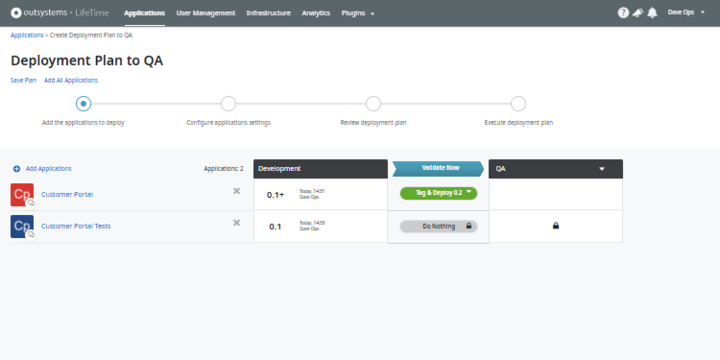Viewport: 720px width, 360px height.
Task: Select the Add the applications to deploy step
Action: pos(83,104)
